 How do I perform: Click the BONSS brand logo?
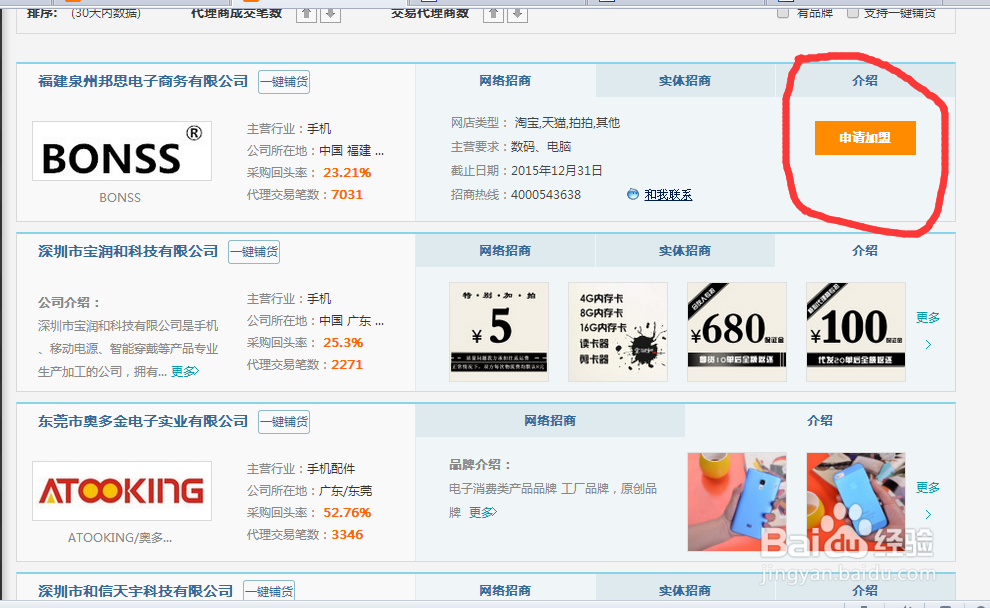coord(122,151)
